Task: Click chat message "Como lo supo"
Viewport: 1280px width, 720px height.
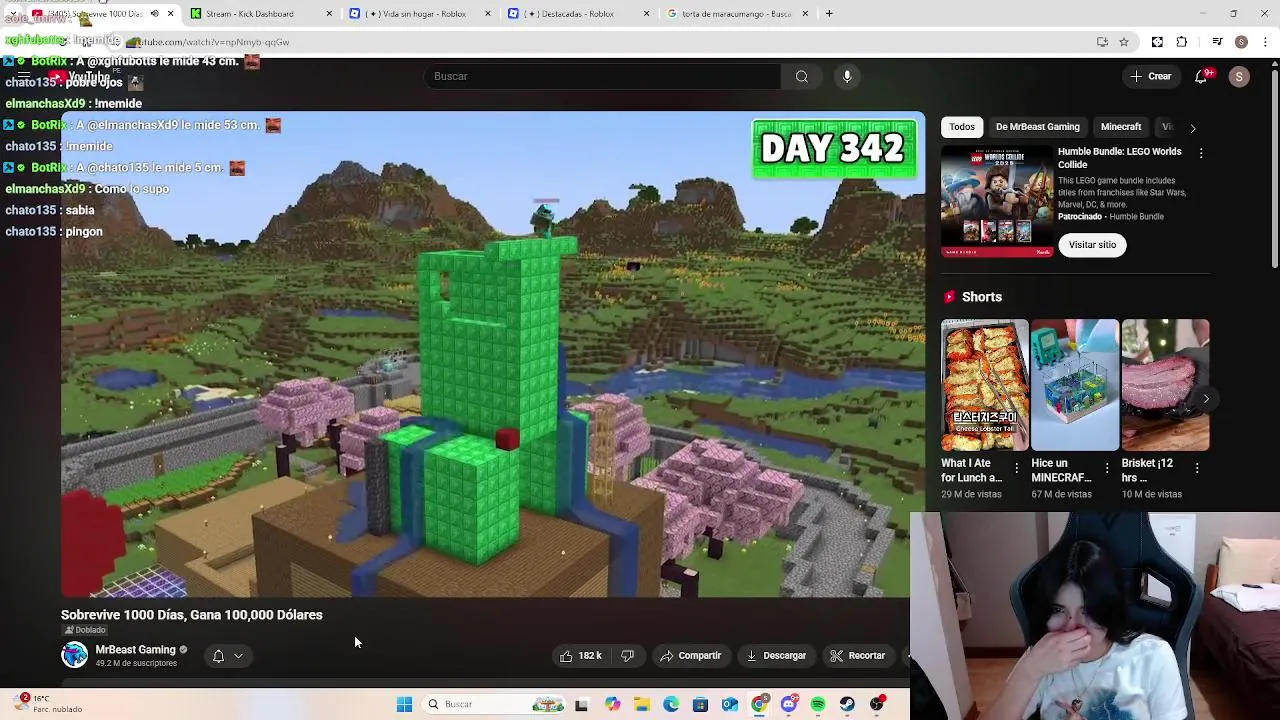Action: 132,189
